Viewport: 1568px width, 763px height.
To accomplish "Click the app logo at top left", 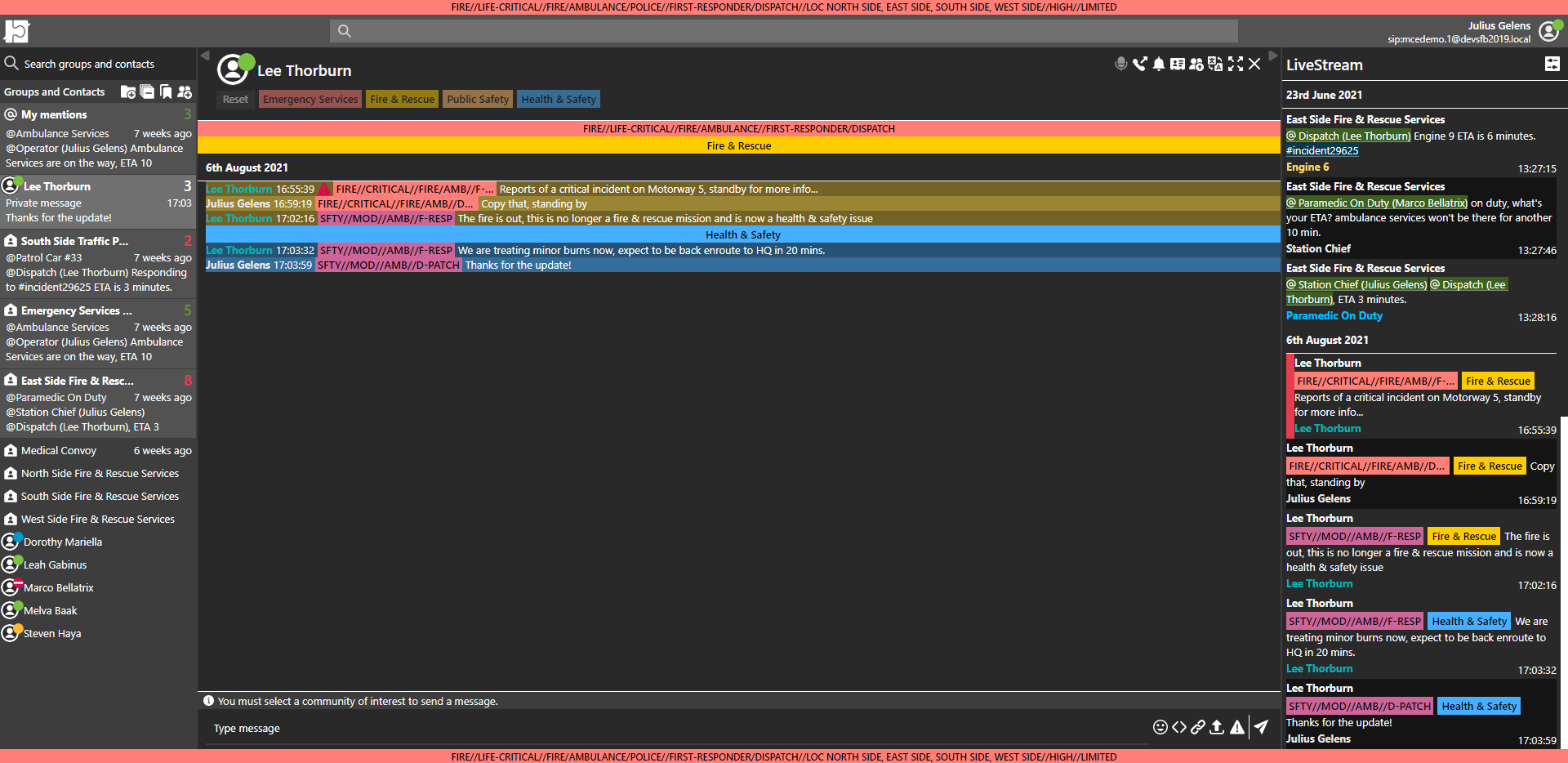I will 16,31.
